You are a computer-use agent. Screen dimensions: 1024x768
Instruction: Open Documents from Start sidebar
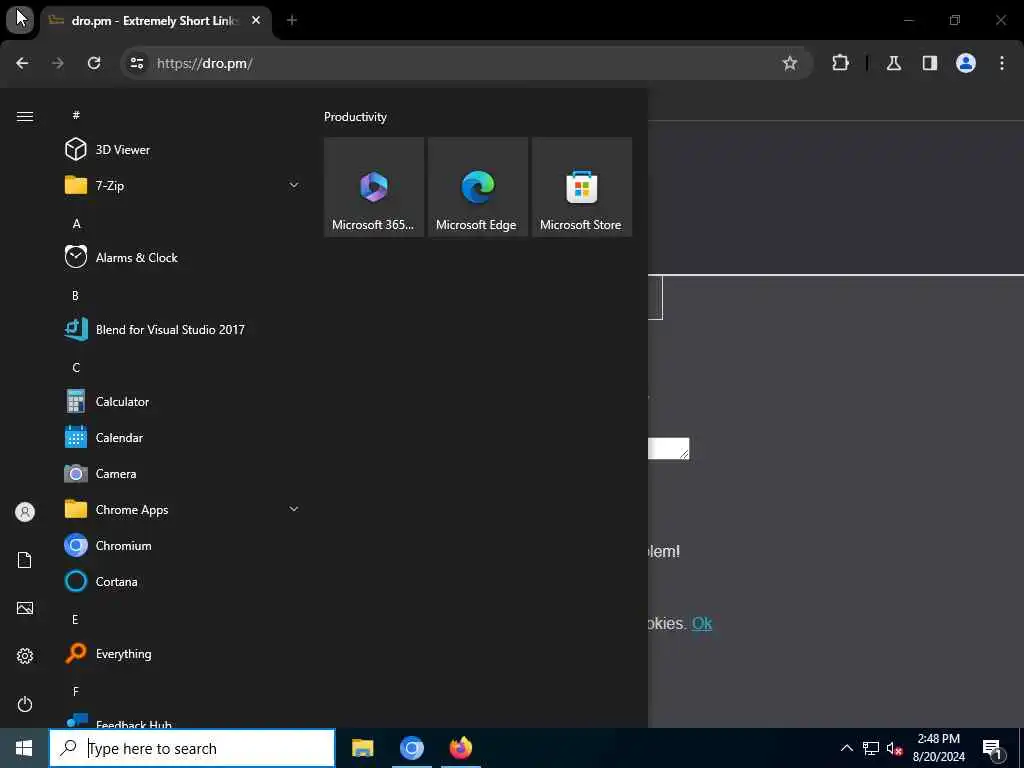tap(25, 560)
